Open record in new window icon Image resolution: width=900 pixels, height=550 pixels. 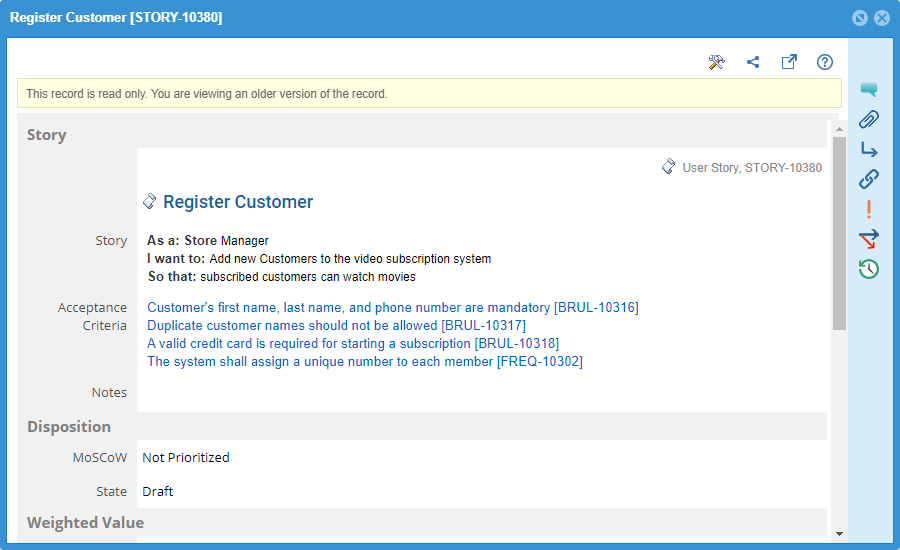pyautogui.click(x=789, y=62)
